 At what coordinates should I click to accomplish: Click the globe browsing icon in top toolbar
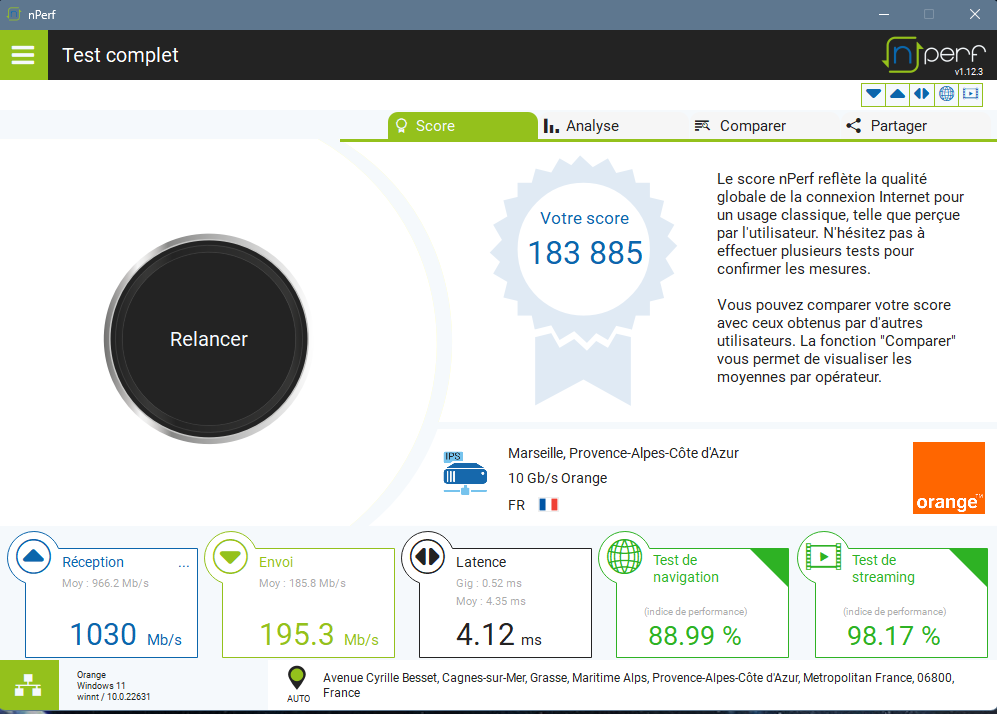[946, 94]
